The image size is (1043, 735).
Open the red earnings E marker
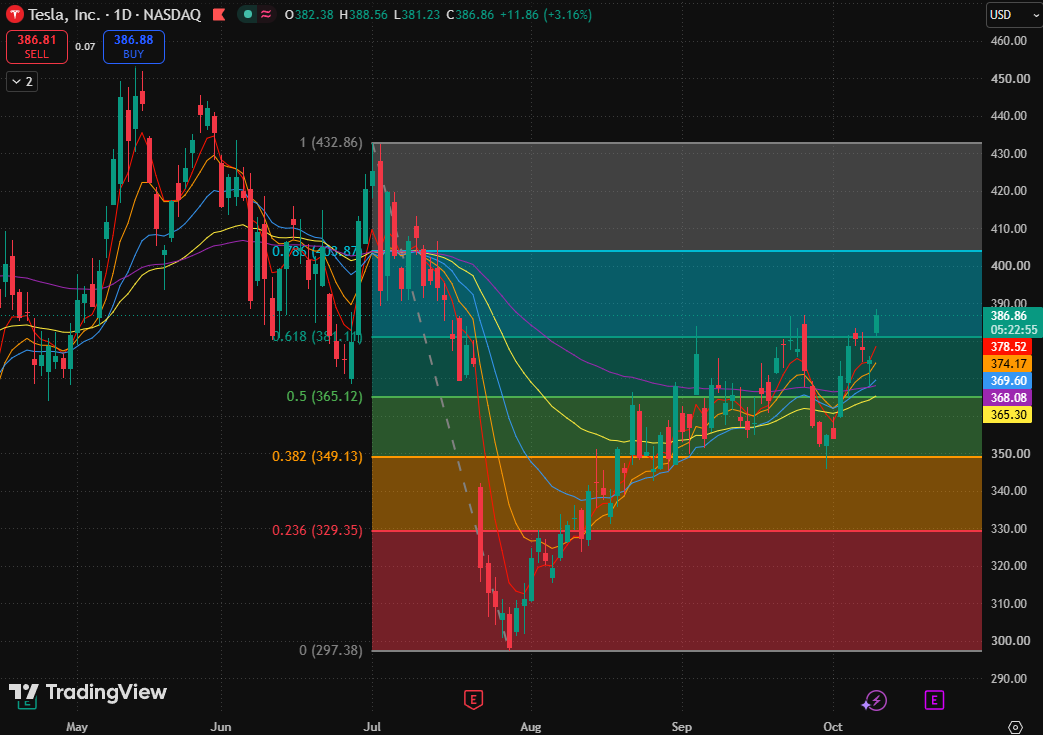pyautogui.click(x=473, y=699)
